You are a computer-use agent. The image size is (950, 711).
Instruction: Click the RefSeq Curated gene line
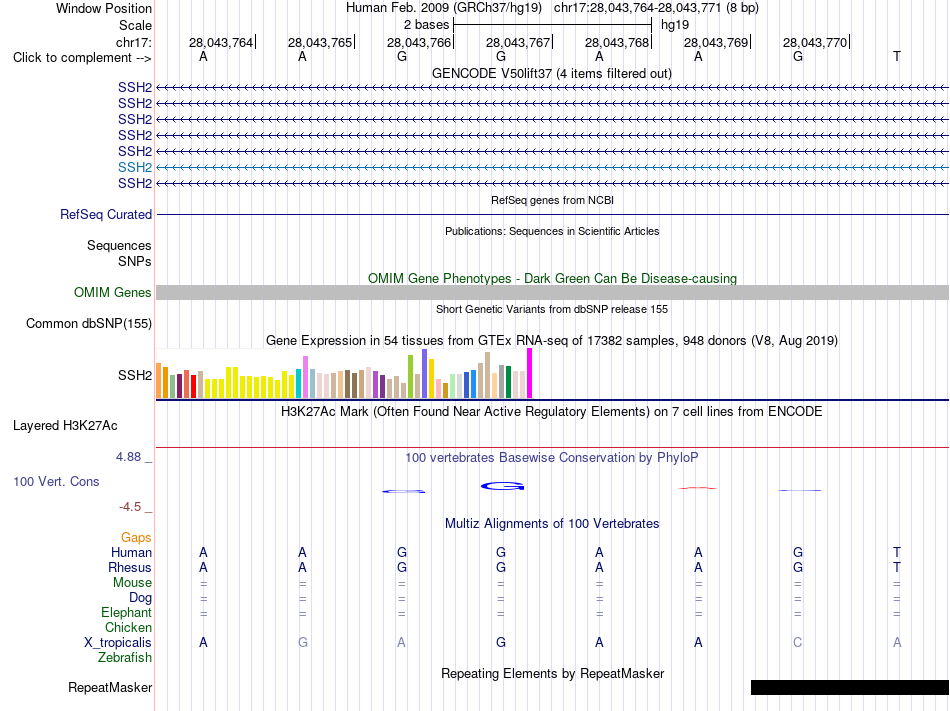[x=552, y=214]
